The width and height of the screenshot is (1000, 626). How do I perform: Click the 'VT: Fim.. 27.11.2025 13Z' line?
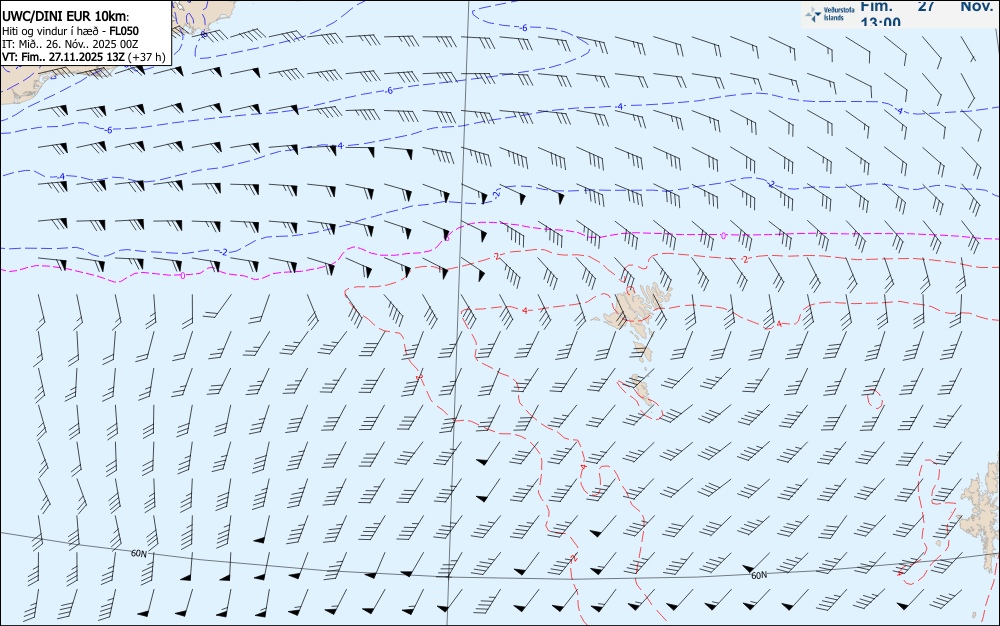[x=63, y=57]
